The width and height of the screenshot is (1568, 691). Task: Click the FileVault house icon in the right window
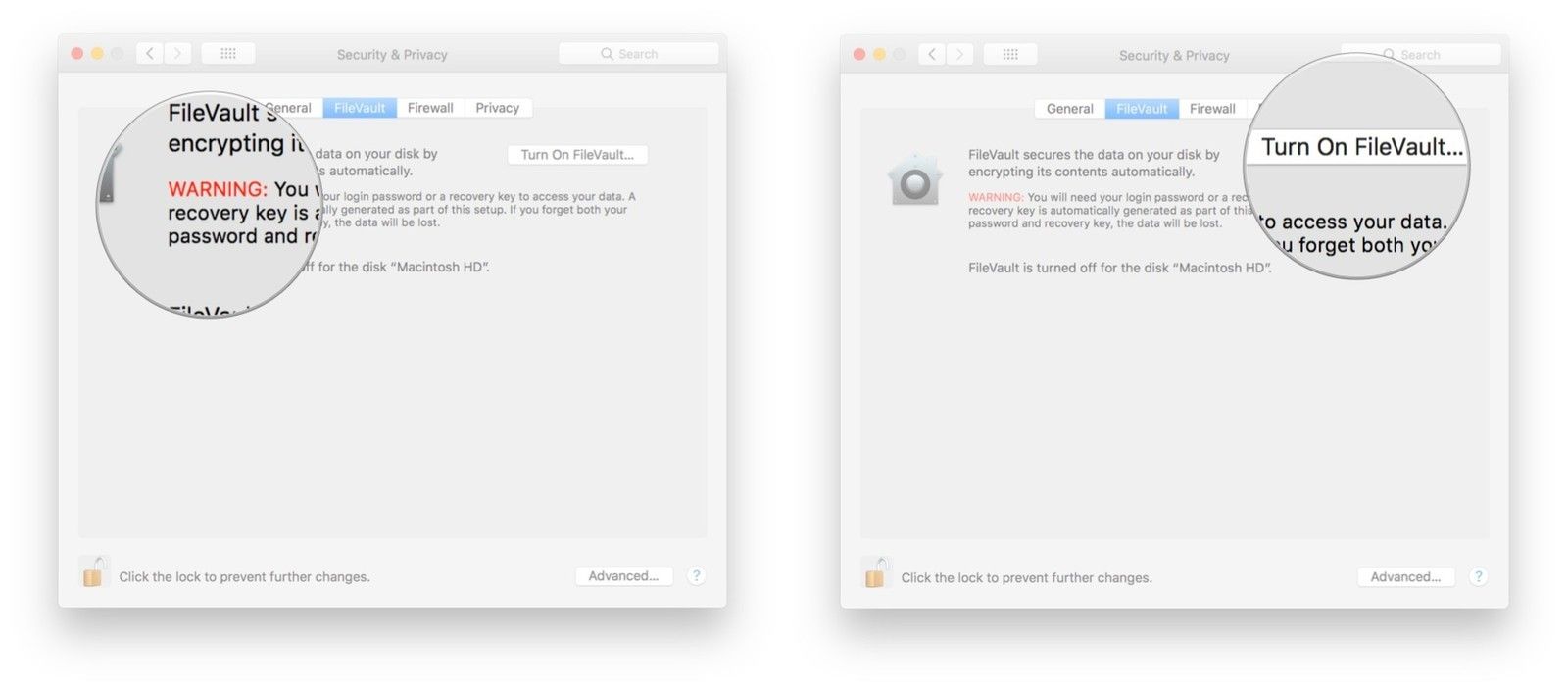pos(914,180)
